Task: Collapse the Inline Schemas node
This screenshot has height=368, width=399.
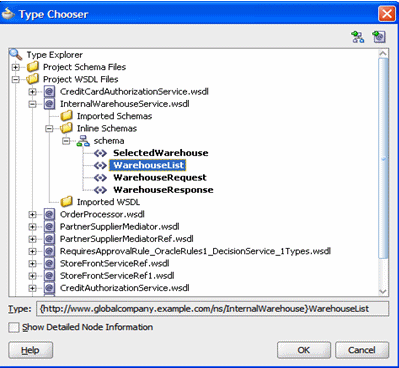Action: tap(49, 129)
